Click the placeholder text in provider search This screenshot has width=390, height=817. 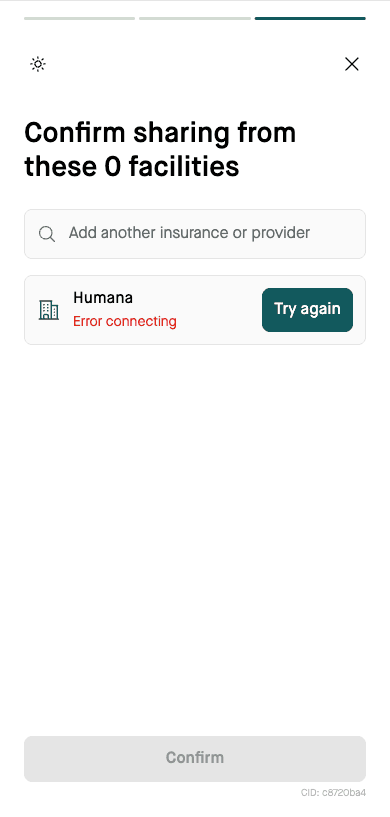click(x=189, y=232)
